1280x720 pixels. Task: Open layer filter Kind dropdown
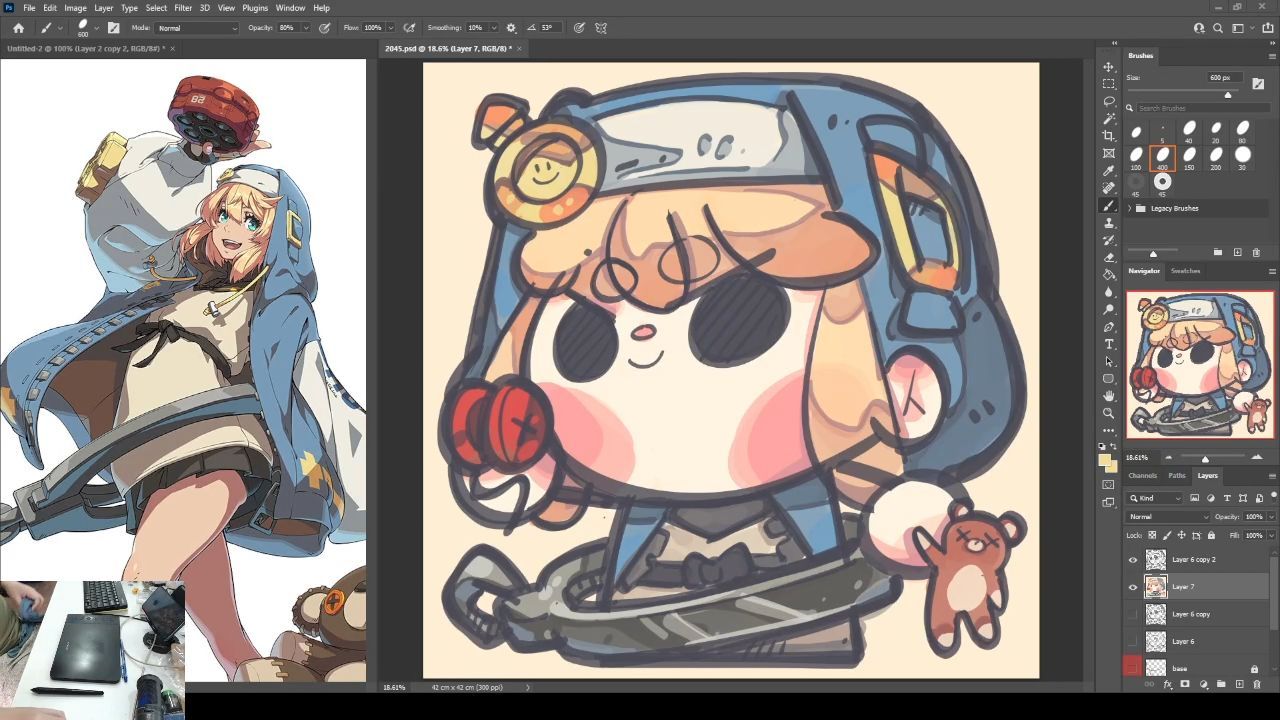coord(1155,498)
